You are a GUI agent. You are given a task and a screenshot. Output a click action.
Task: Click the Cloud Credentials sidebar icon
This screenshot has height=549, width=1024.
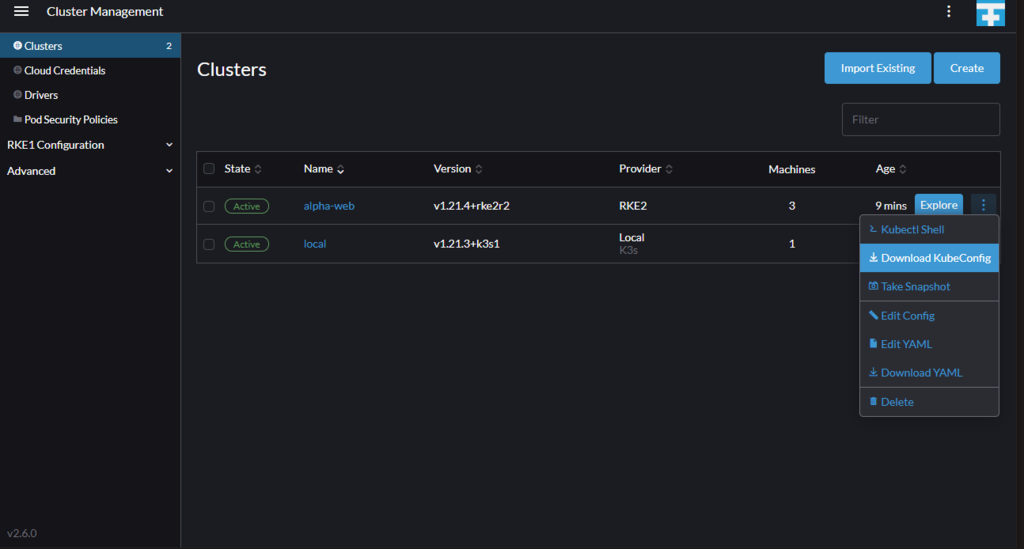[x=18, y=70]
